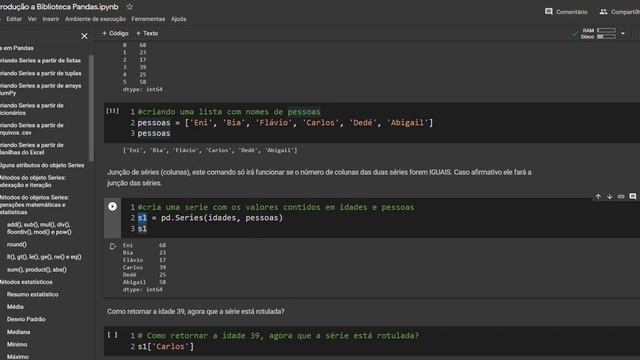Screen dimensions: 640x360
Task: Click the highlighted s1 variable in code
Action: [142, 218]
